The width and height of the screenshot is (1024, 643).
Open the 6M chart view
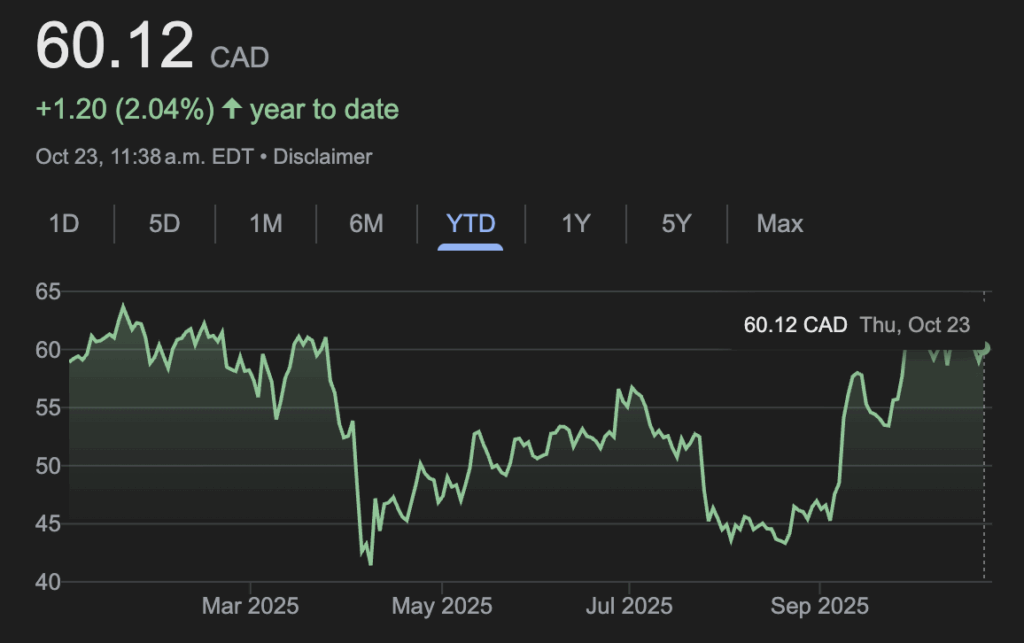coord(366,223)
